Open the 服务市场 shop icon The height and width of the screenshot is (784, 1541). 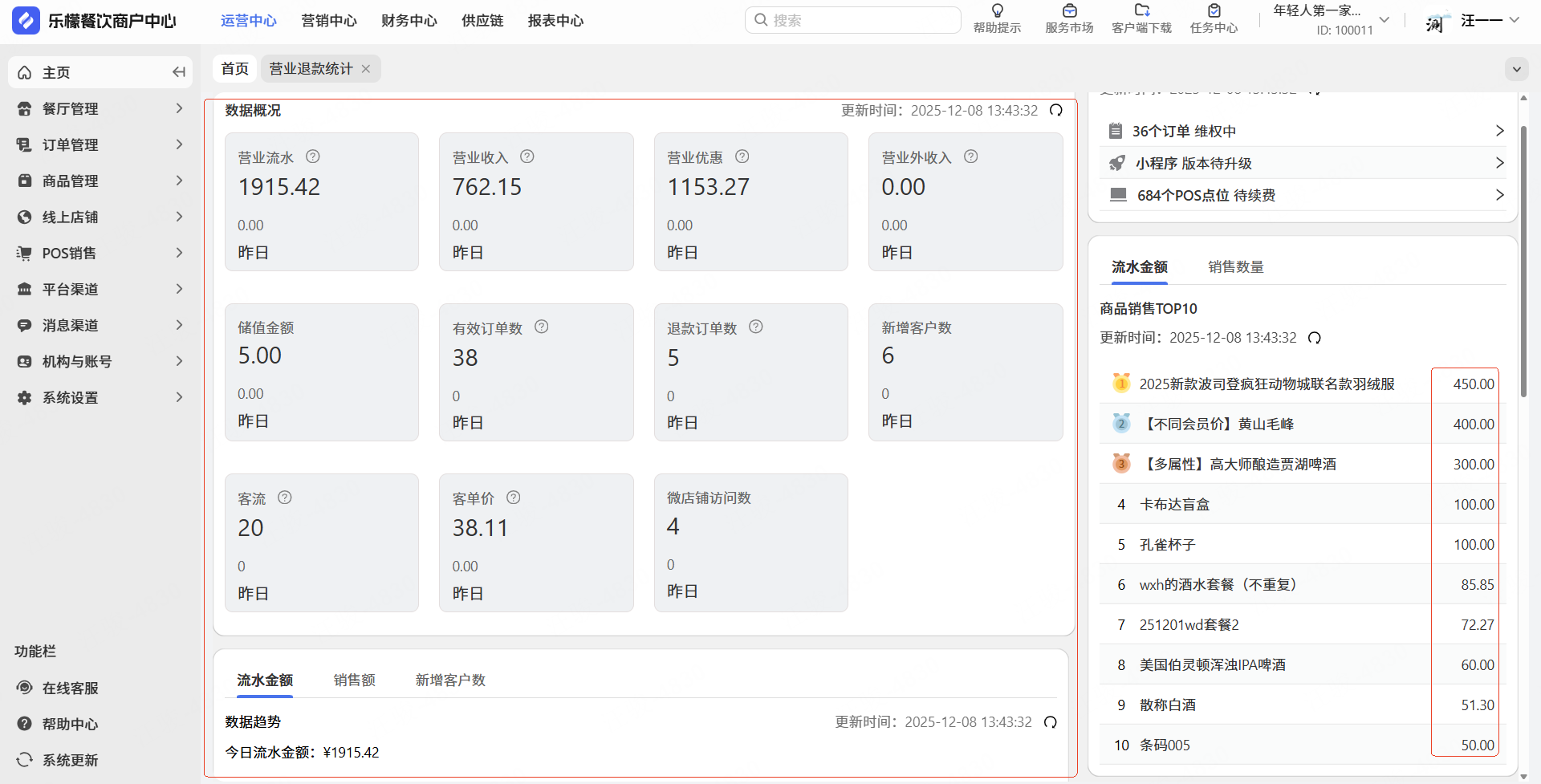pyautogui.click(x=1069, y=11)
